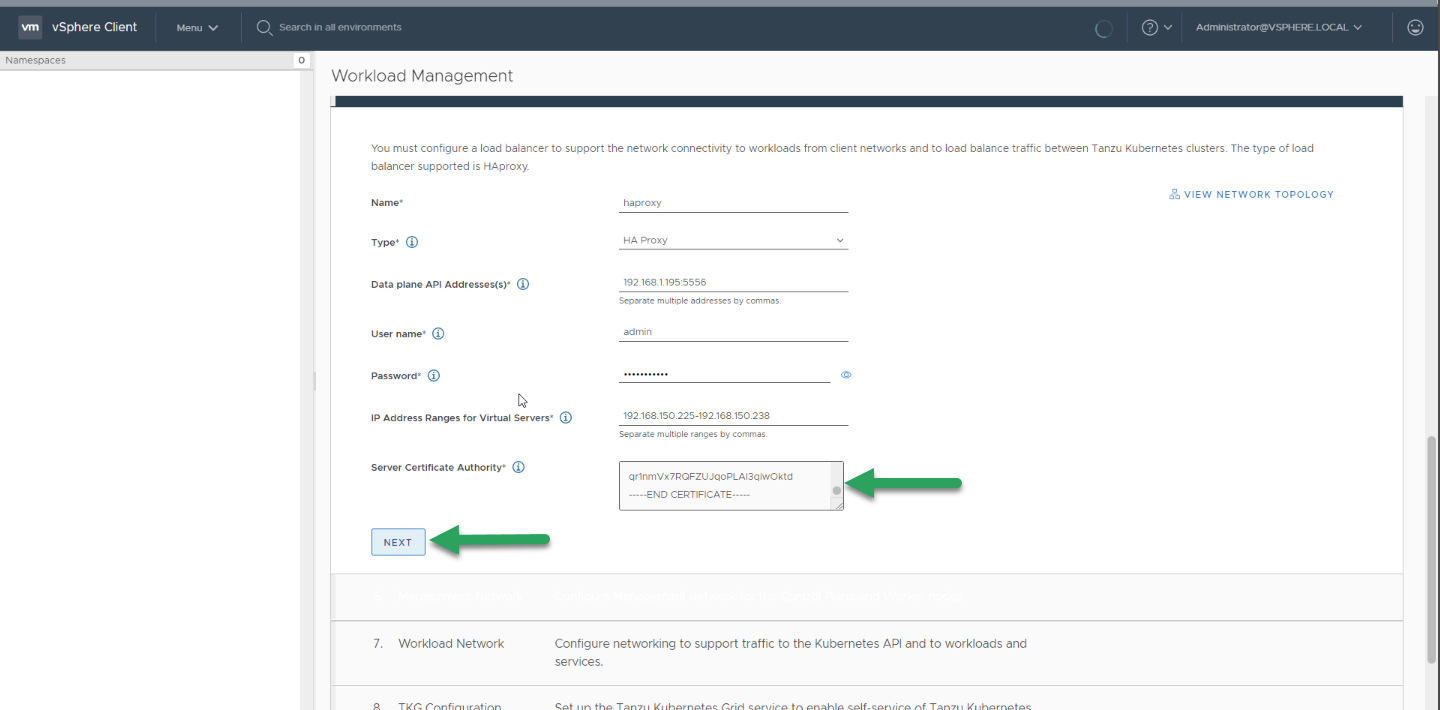Click the VMware vm logo icon

tap(30, 27)
